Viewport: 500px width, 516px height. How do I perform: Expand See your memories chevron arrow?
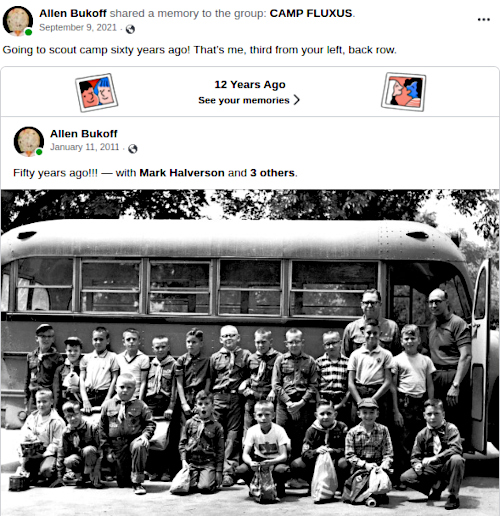tap(297, 100)
